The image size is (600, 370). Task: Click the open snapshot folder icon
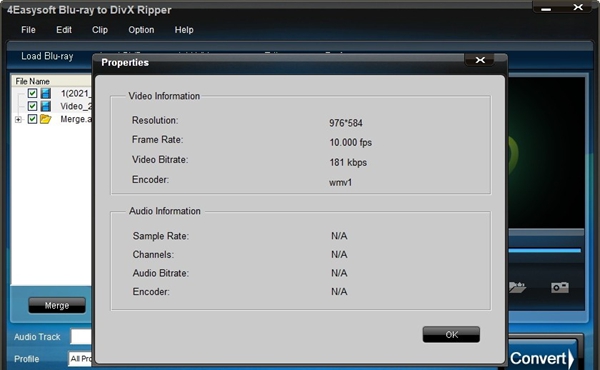coord(517,287)
